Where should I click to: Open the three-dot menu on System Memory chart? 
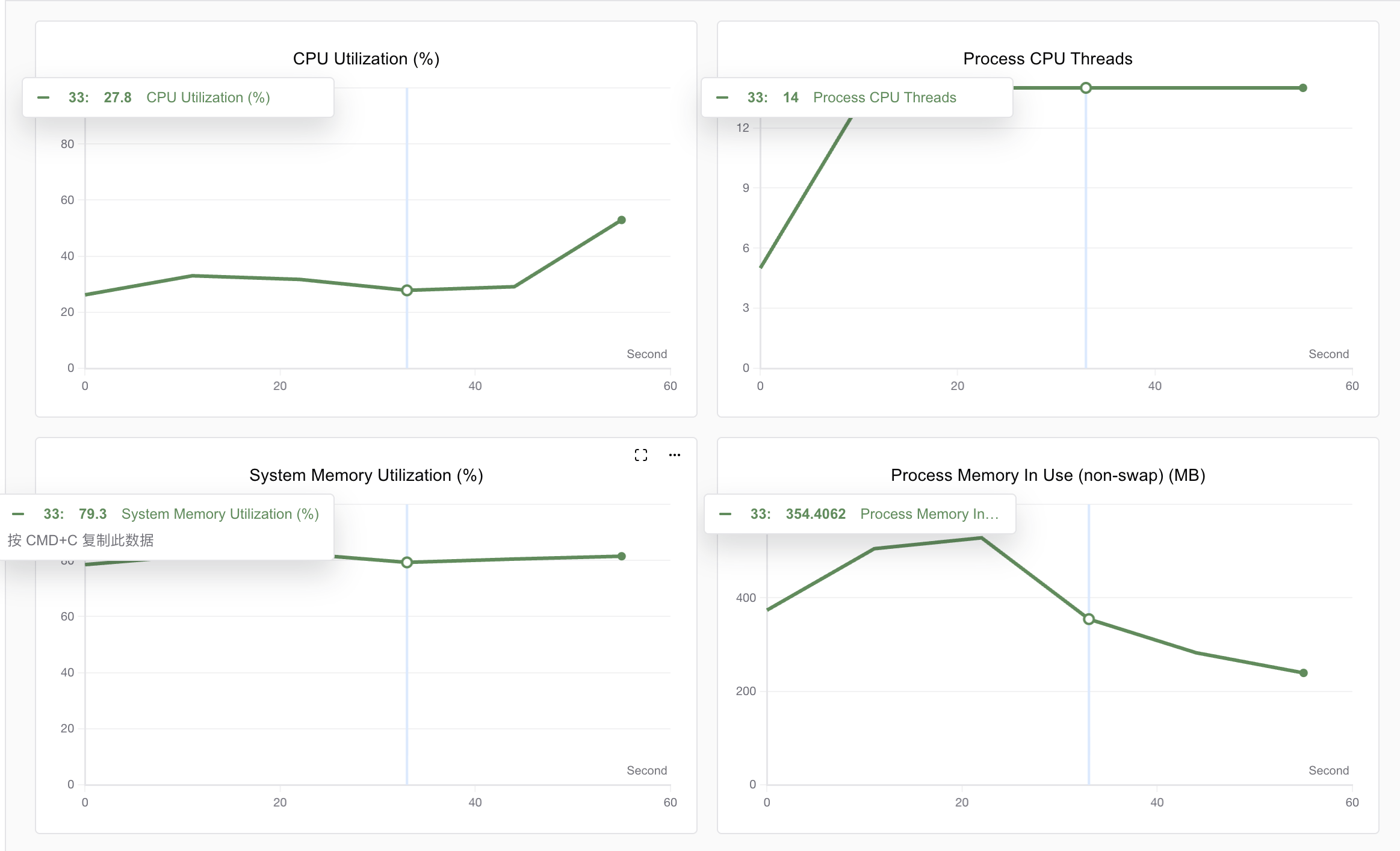675,455
